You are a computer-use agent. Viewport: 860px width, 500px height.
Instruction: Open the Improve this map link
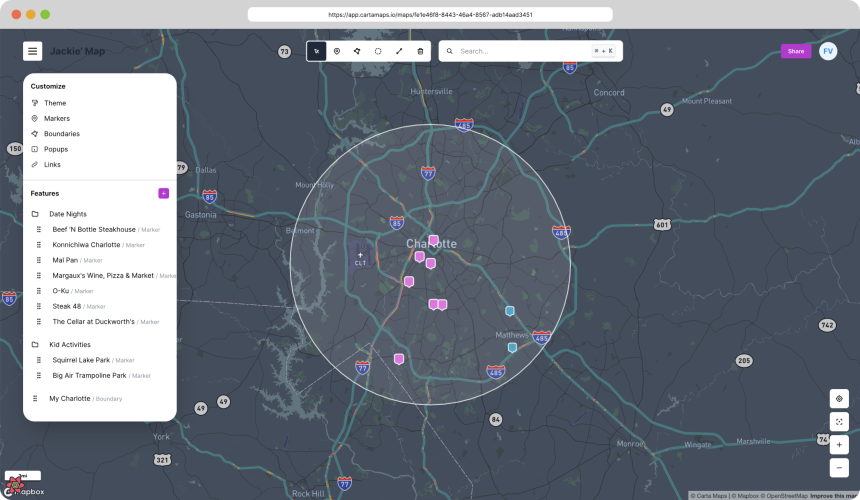point(834,496)
